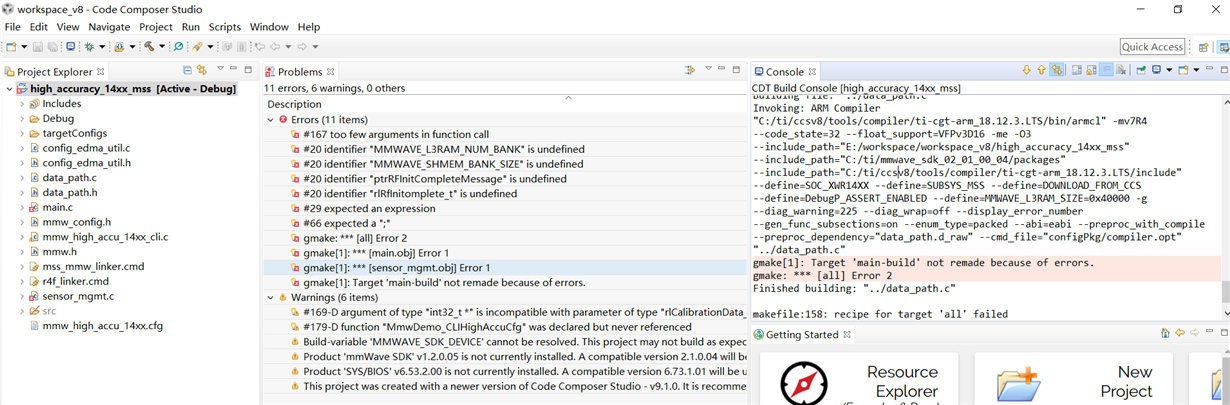Open the Project menu
Image resolution: width=1230 pixels, height=405 pixels.
tap(156, 27)
